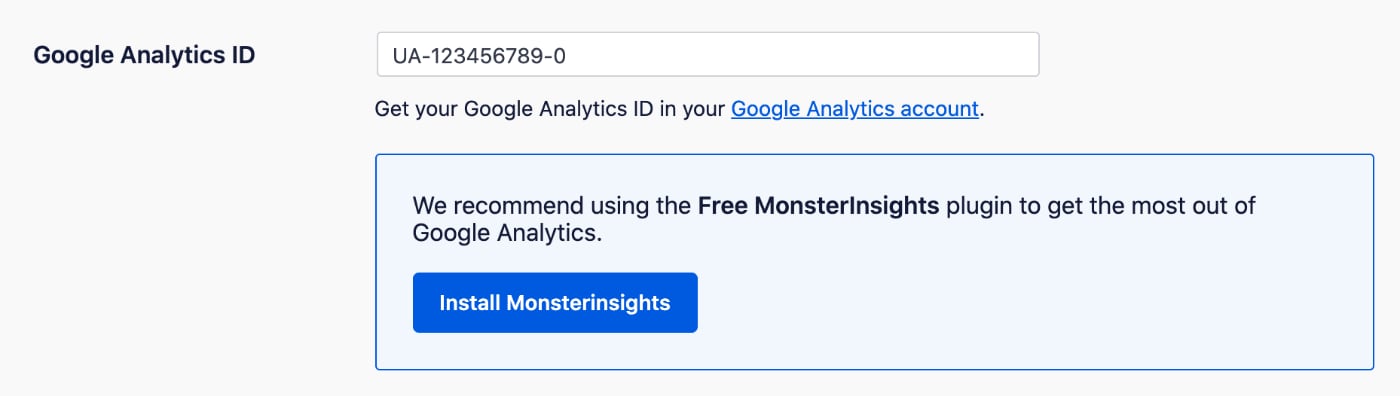The image size is (1400, 396).
Task: Place cursor after "-0" in ID field
Action: (568, 55)
